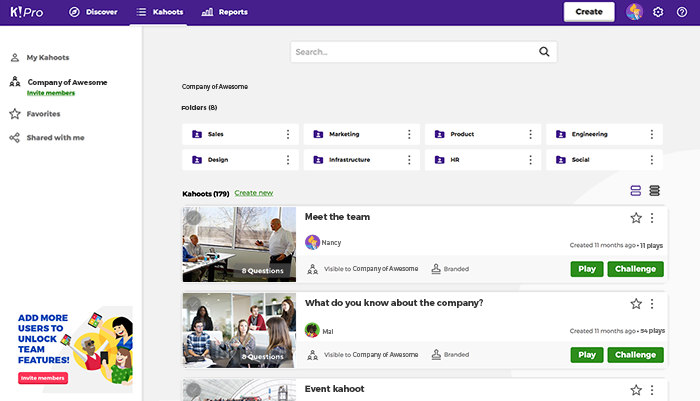The width and height of the screenshot is (700, 401).
Task: Favorite the Meet the team kahoot
Action: [636, 218]
